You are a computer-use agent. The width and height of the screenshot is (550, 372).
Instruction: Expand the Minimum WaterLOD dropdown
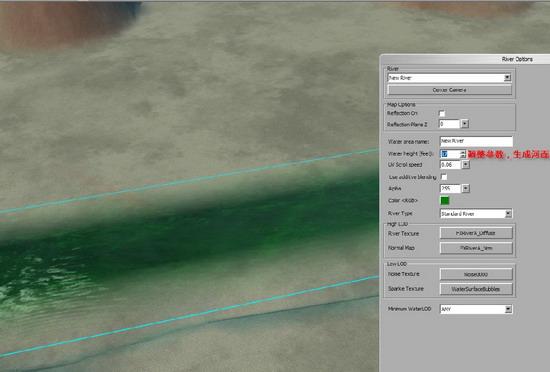476,309
